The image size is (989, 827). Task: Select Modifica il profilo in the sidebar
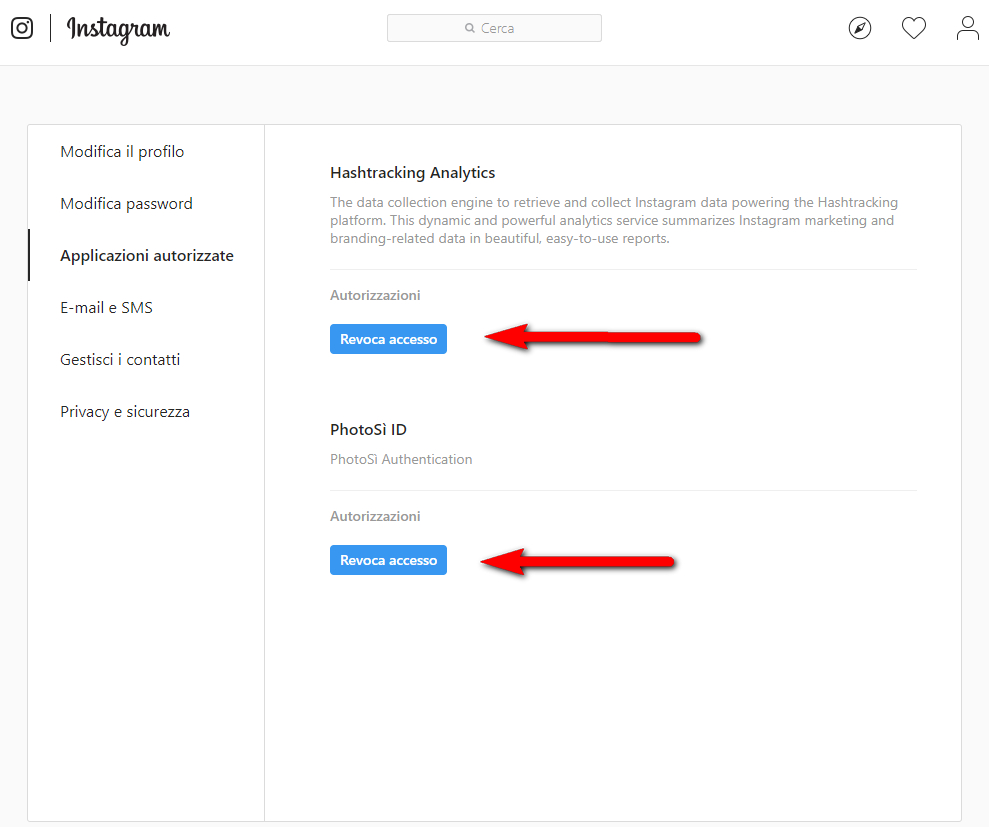[122, 151]
